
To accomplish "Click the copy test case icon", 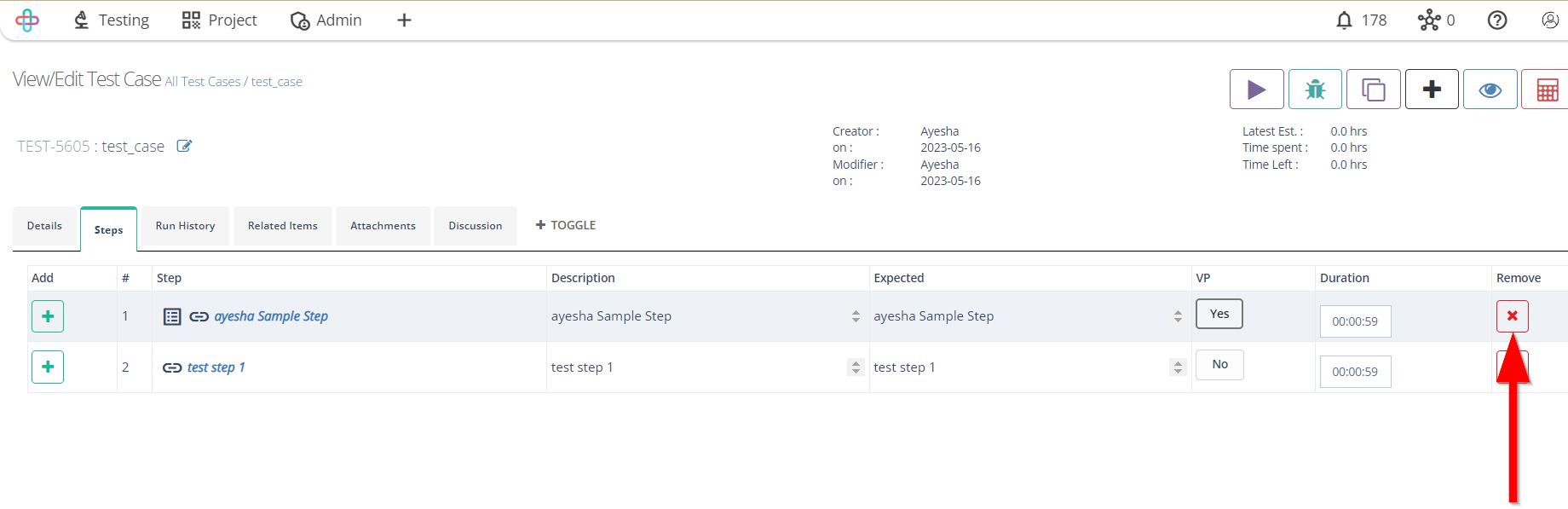I will click(x=1373, y=90).
